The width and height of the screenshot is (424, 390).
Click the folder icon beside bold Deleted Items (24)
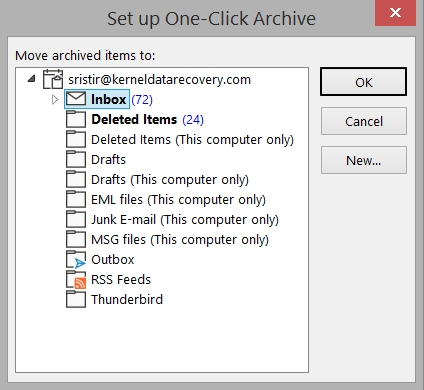(76, 119)
